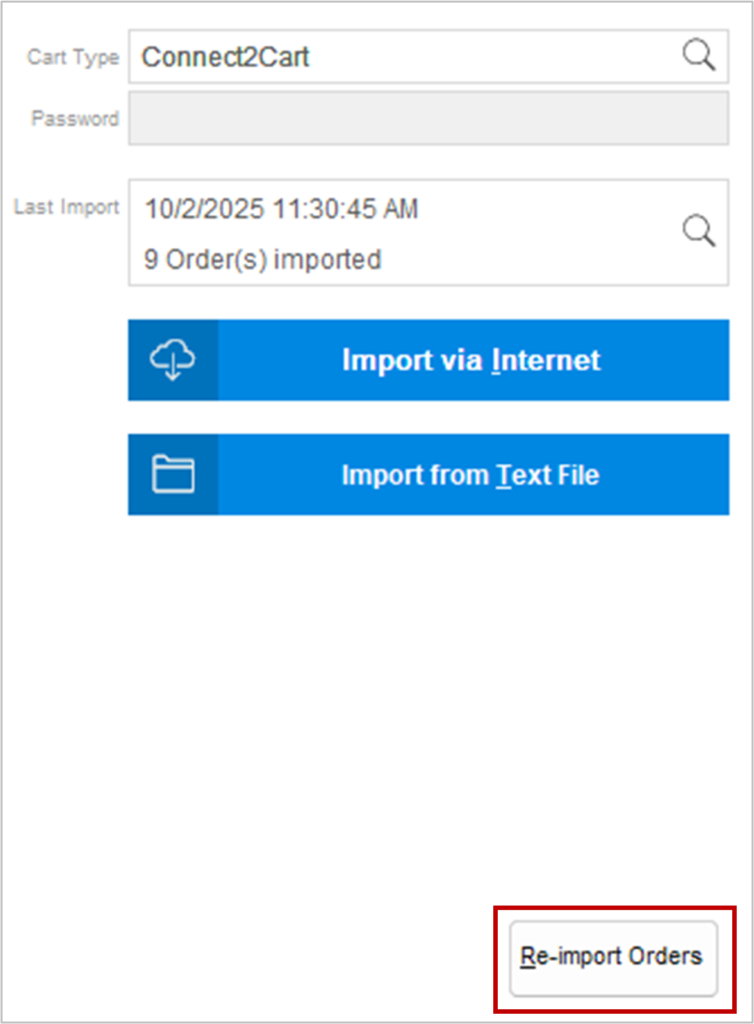This screenshot has width=754, height=1024.
Task: Click the word 'Orders' on Re-import button
Action: 656,956
